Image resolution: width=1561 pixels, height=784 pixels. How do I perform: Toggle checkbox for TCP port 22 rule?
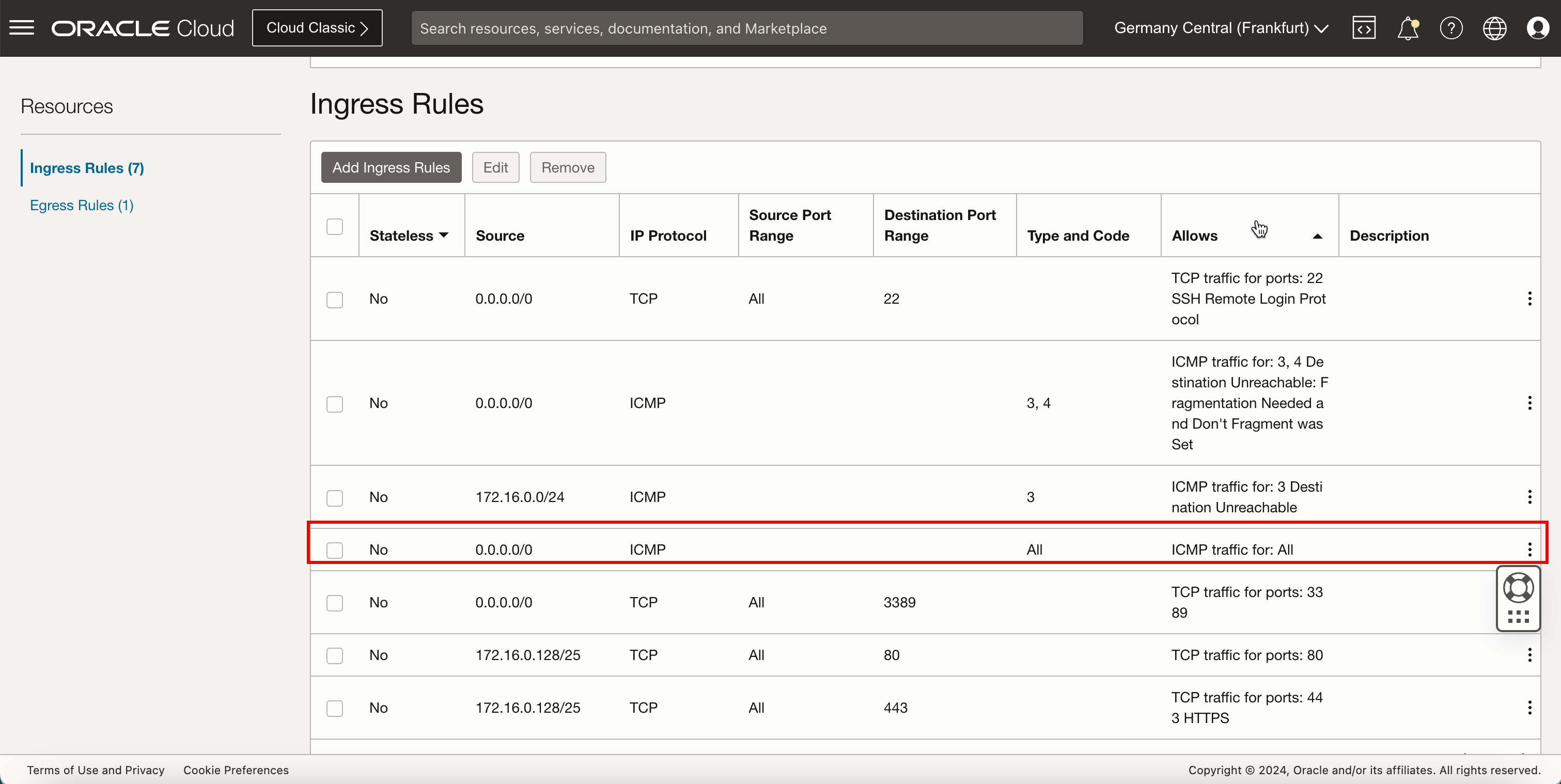click(335, 299)
